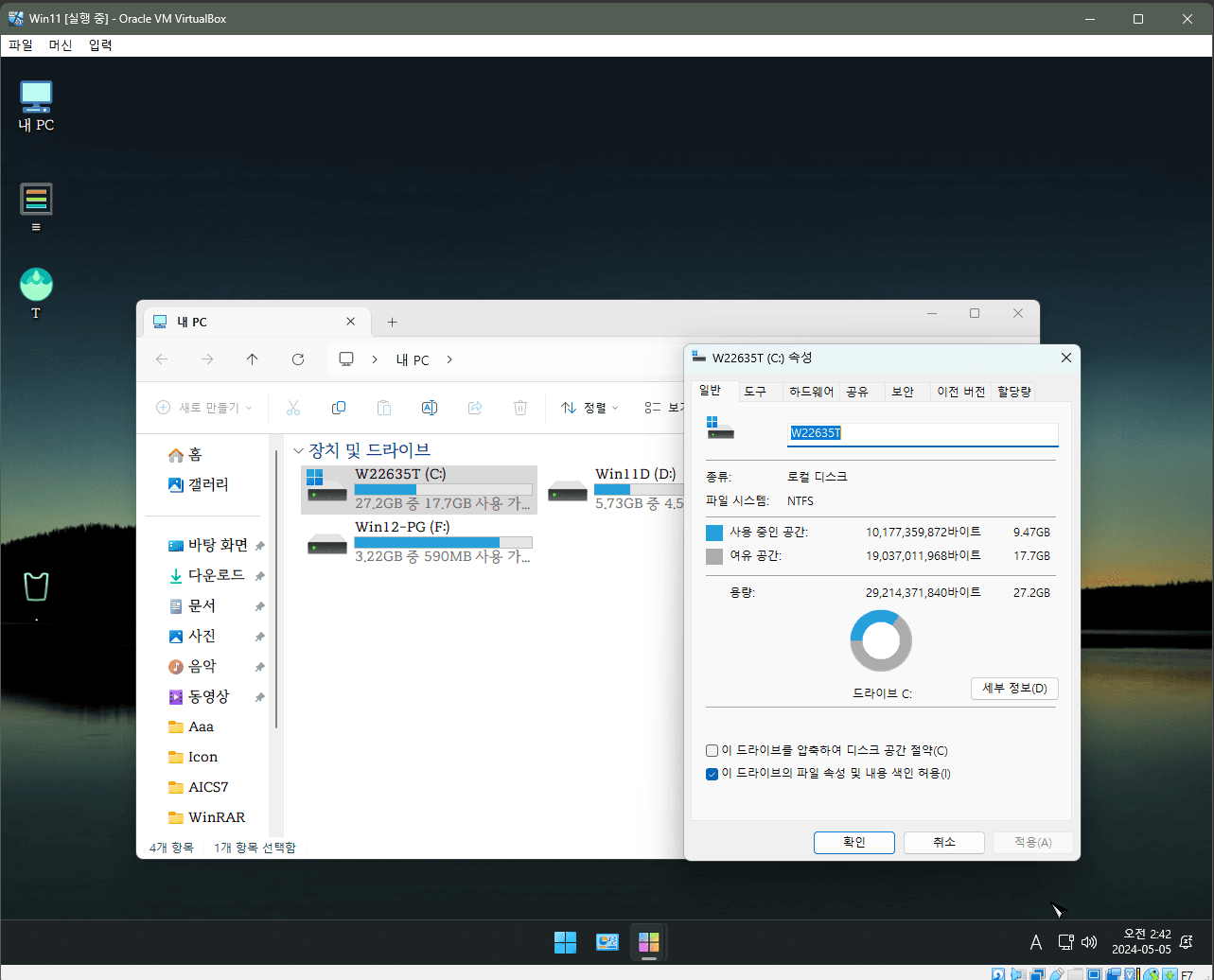Open the 정렬 sort dropdown

point(589,408)
